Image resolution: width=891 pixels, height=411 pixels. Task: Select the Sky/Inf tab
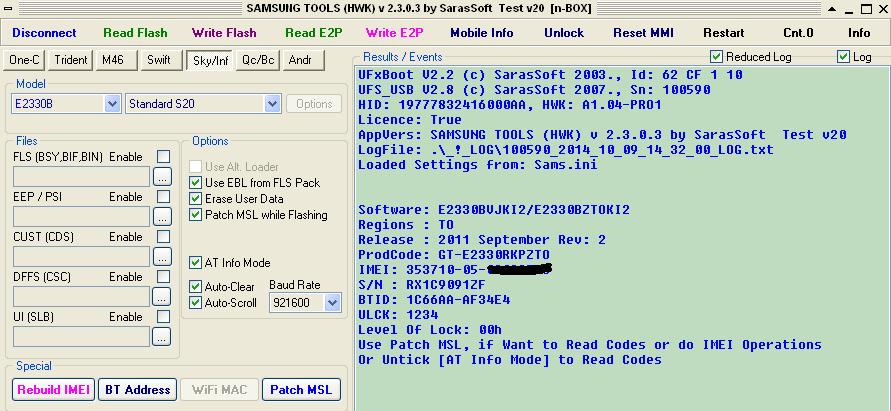click(x=210, y=60)
